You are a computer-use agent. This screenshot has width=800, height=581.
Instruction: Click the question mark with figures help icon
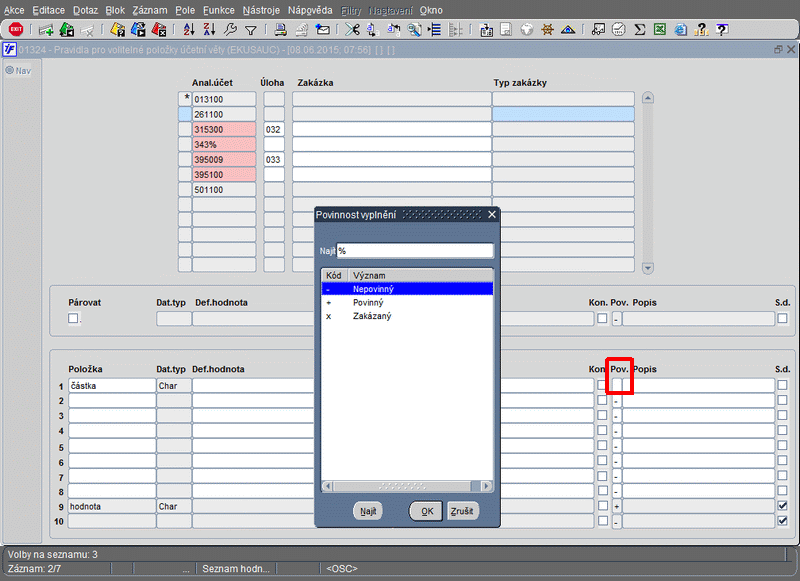pos(702,30)
